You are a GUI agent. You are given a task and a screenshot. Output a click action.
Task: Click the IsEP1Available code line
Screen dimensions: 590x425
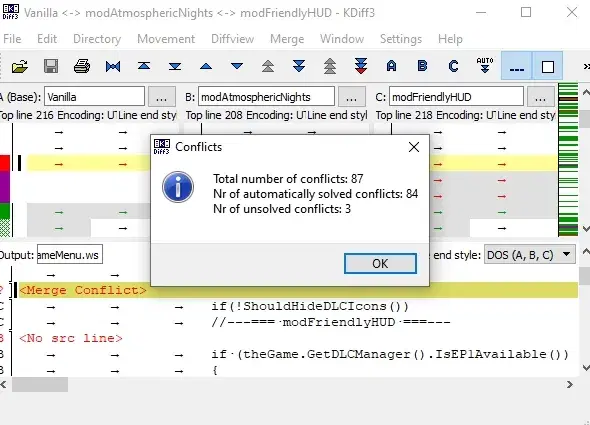(x=390, y=354)
